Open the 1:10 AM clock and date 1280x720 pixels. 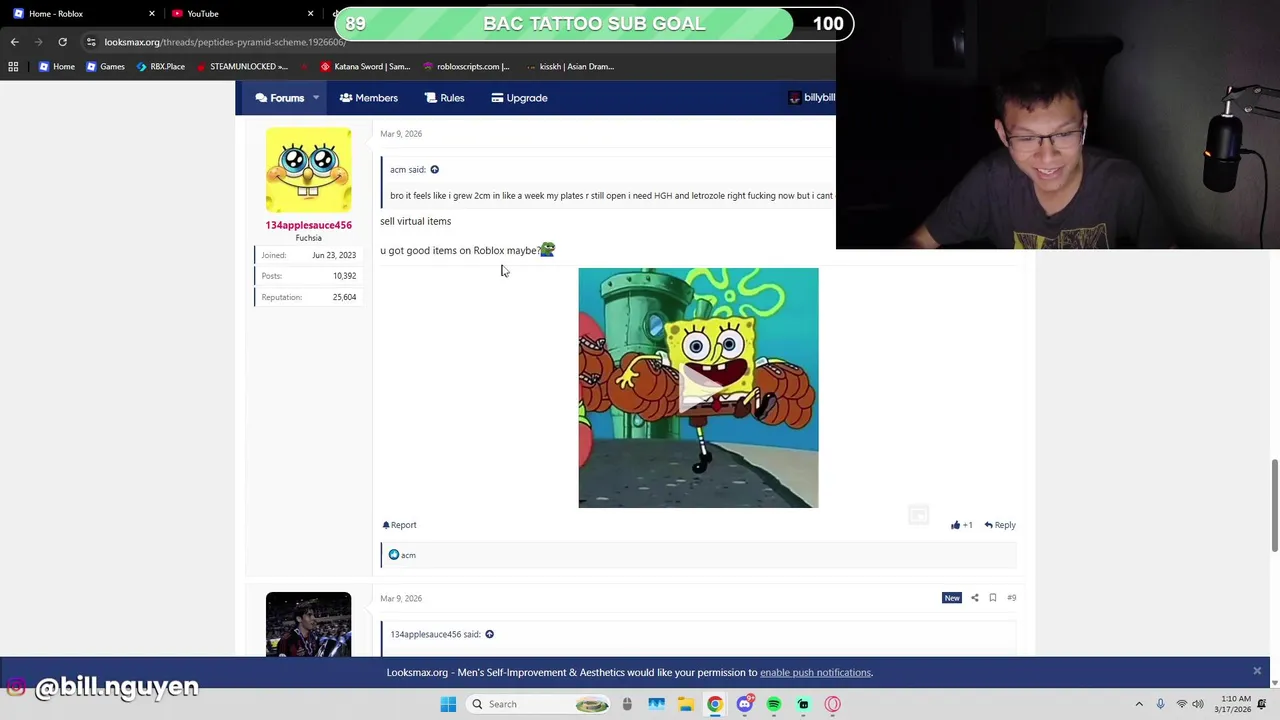(1235, 704)
